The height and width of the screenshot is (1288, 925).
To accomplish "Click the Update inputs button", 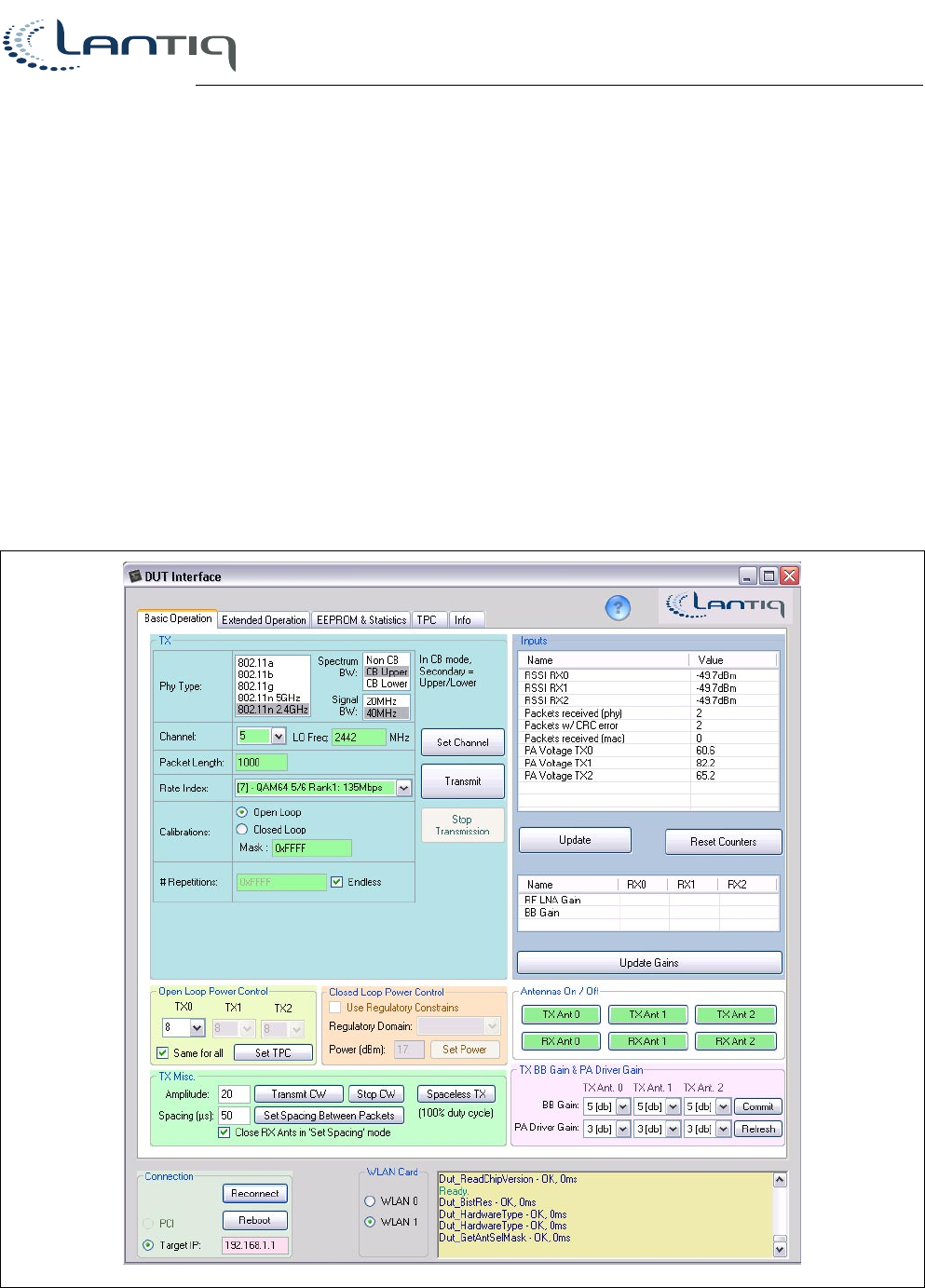I will tap(575, 840).
